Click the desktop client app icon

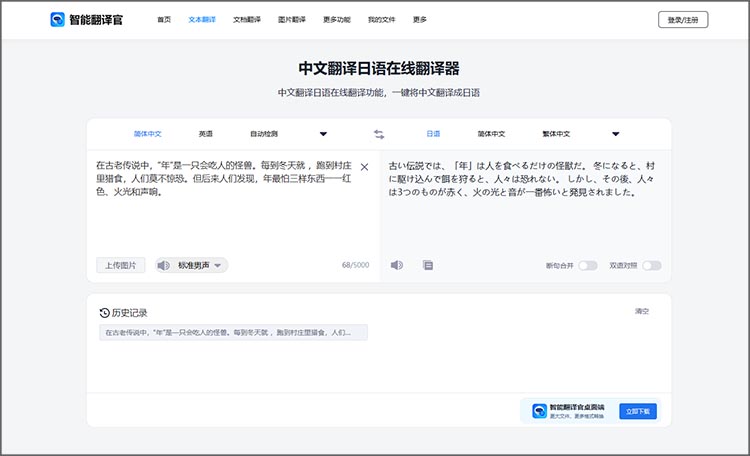pyautogui.click(x=540, y=411)
